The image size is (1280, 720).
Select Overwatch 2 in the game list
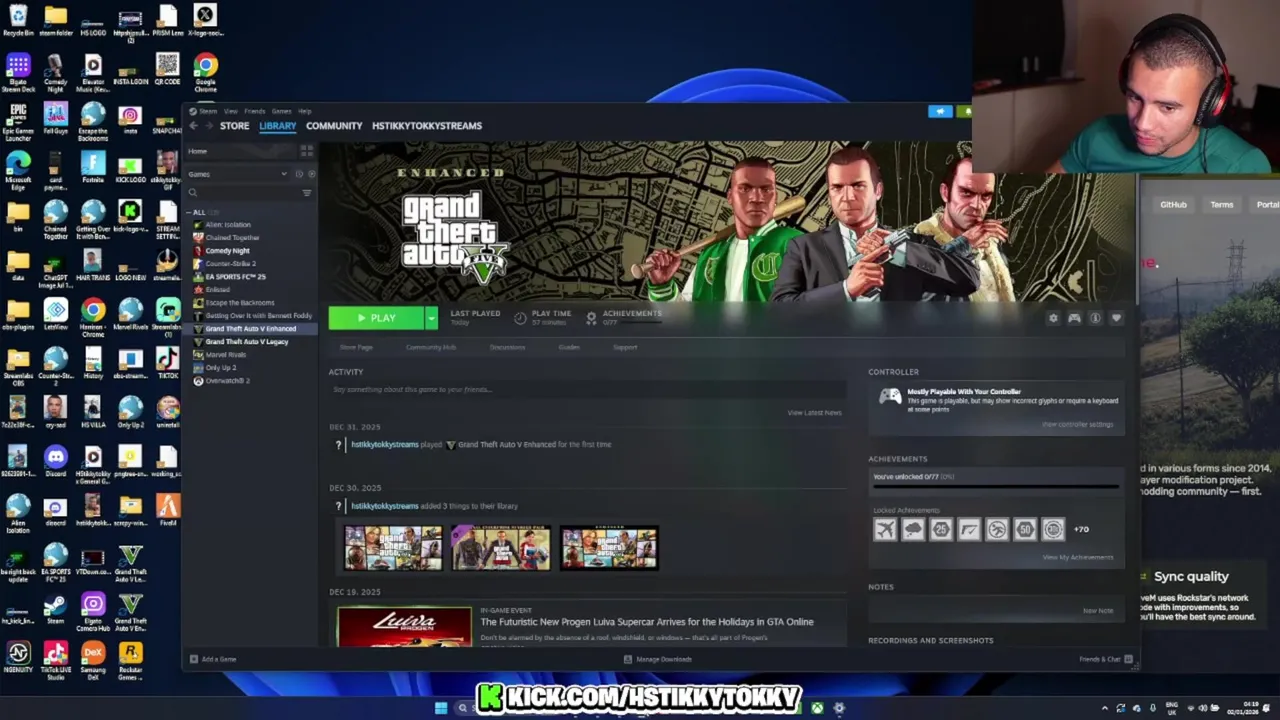tap(227, 381)
